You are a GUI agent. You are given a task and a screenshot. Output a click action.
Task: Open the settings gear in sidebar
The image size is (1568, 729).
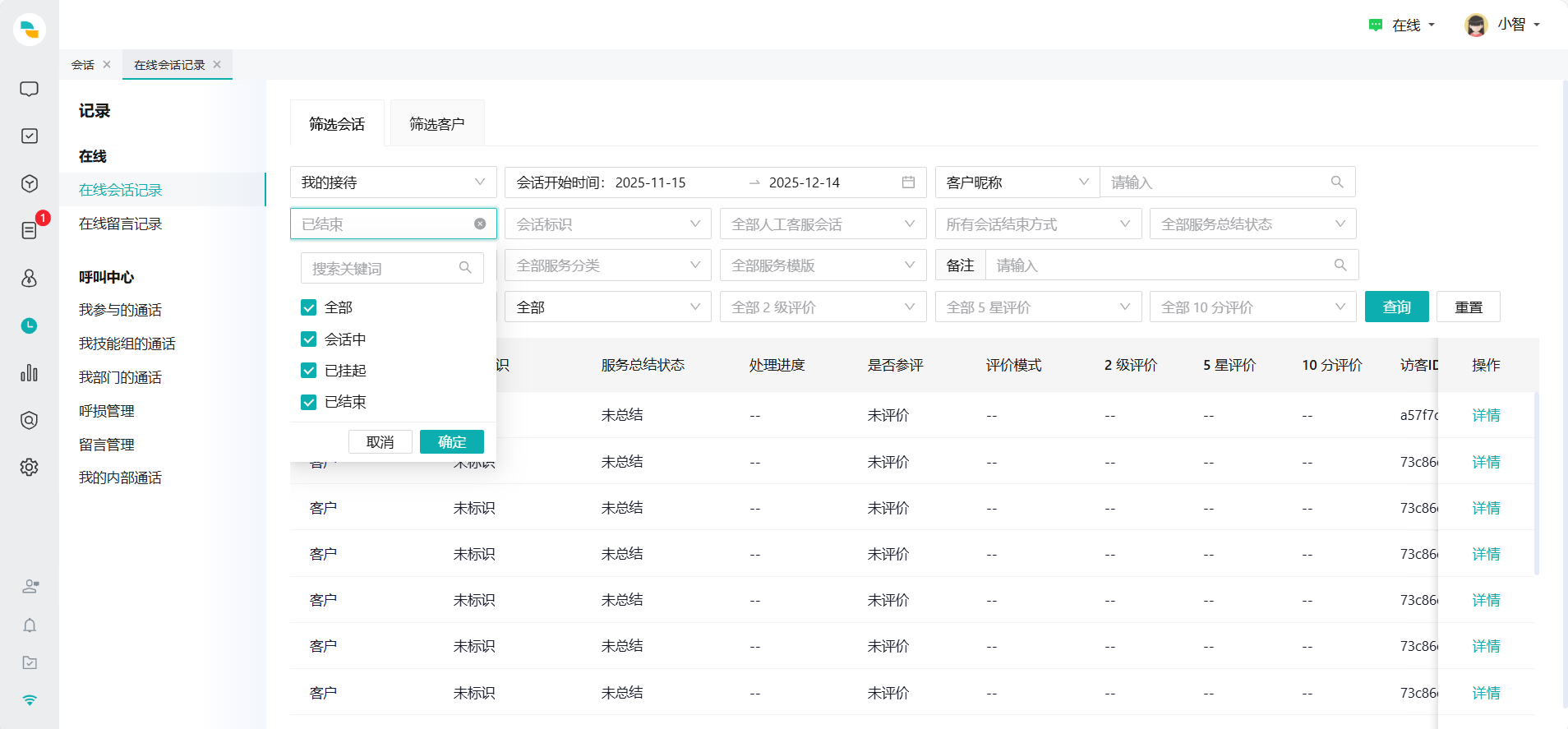click(29, 467)
